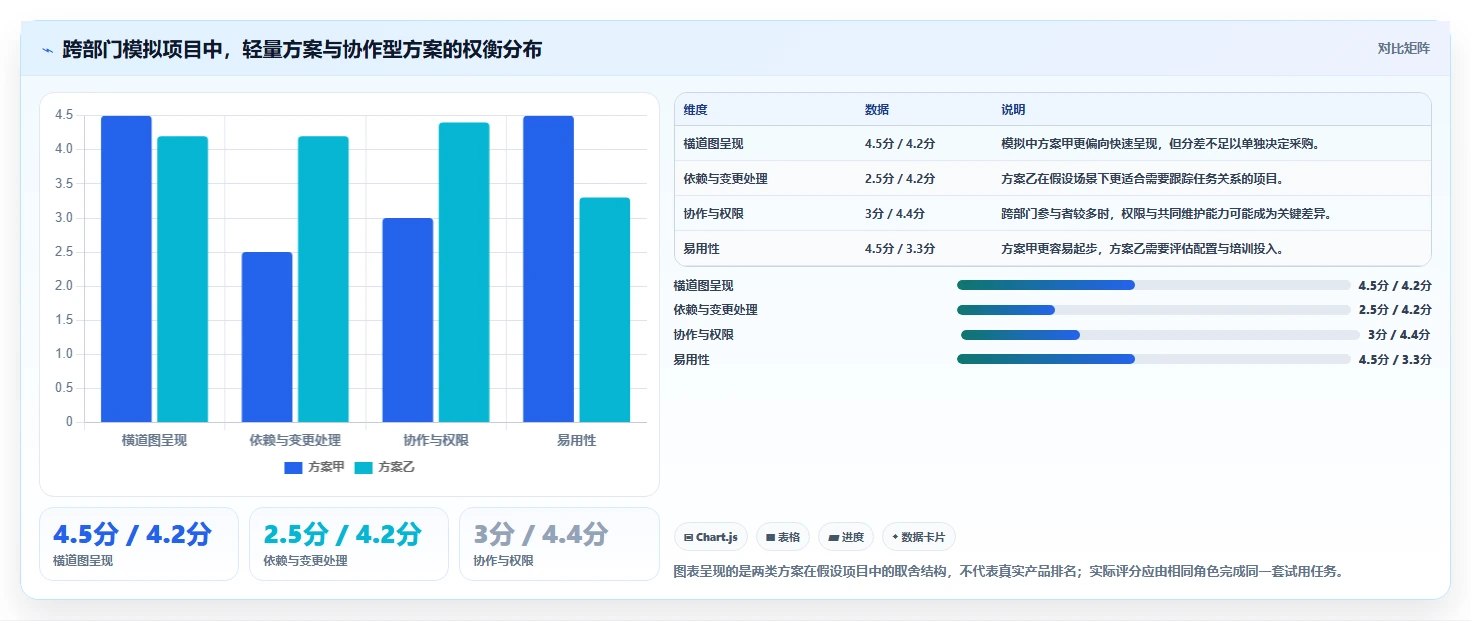
Task: Select the 进度 chip
Action: 846,537
